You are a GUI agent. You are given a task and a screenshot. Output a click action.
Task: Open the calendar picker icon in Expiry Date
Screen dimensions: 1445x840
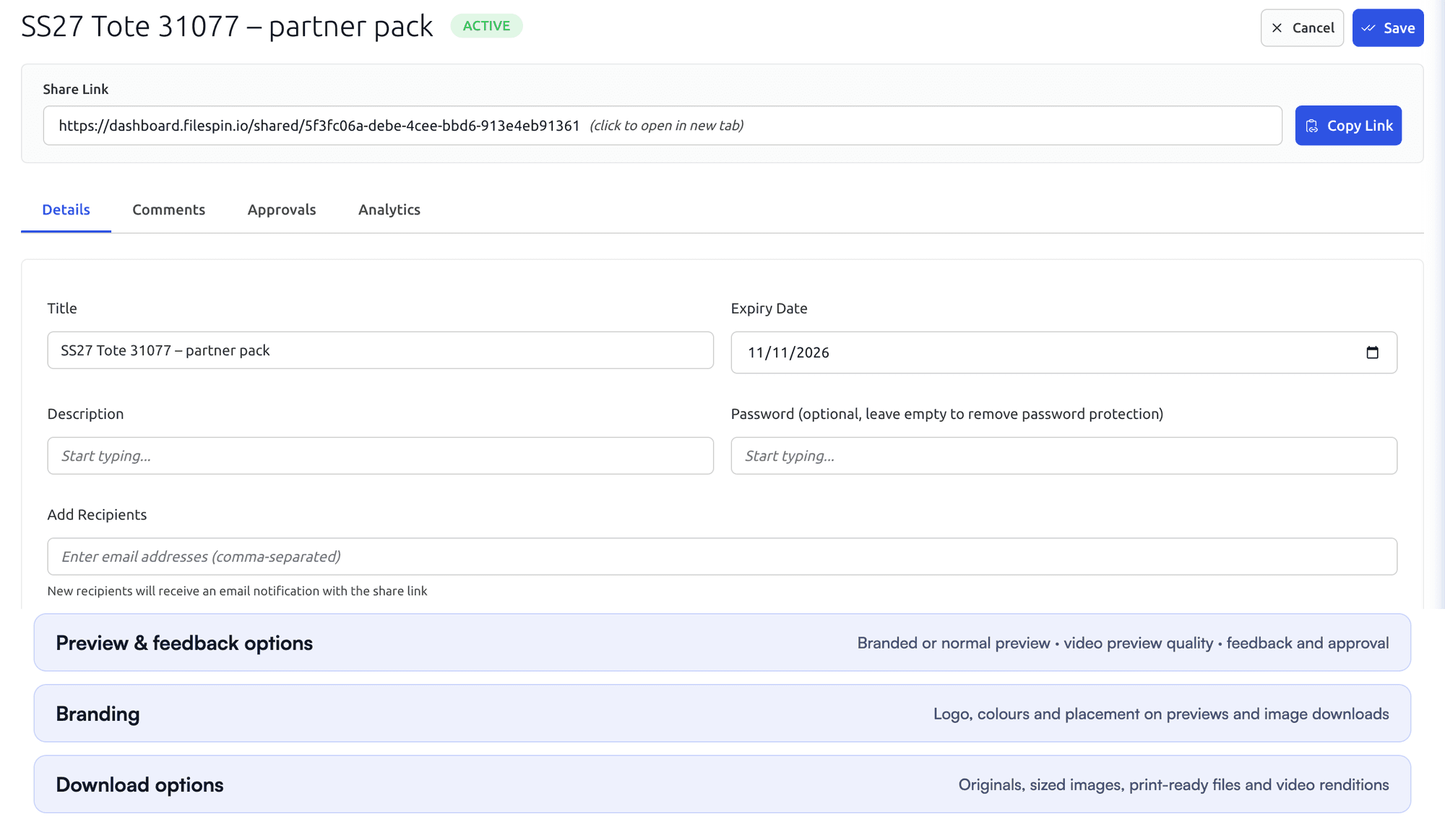pos(1372,352)
